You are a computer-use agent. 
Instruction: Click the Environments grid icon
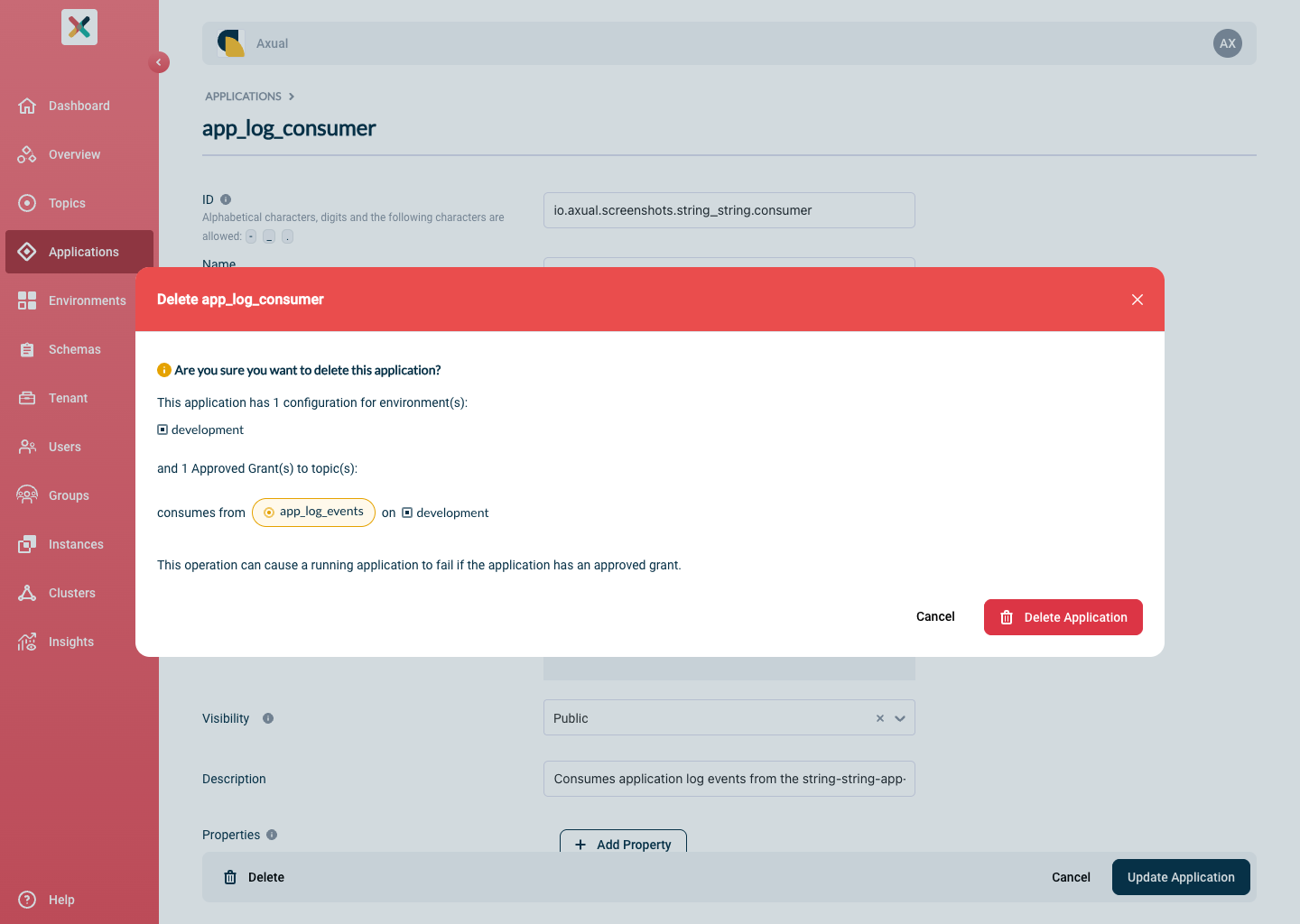click(27, 300)
